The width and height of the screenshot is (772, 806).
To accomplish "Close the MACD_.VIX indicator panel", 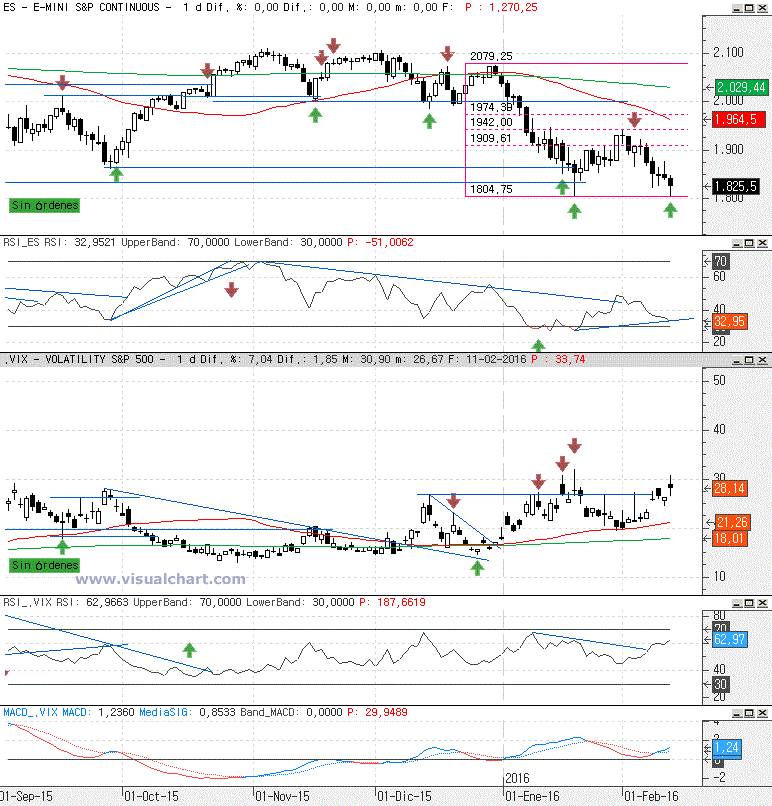I will pos(762,713).
